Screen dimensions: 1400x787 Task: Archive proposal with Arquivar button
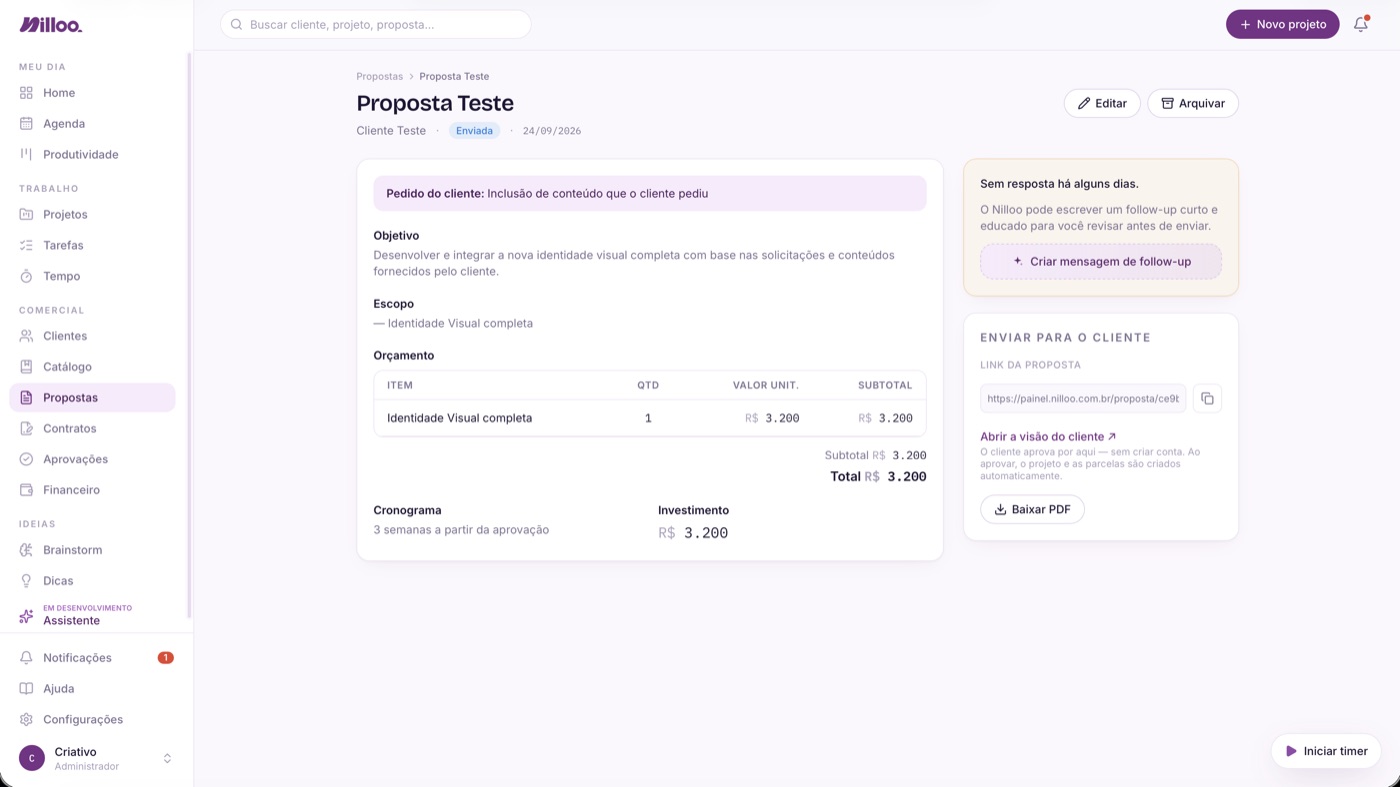(x=1192, y=103)
